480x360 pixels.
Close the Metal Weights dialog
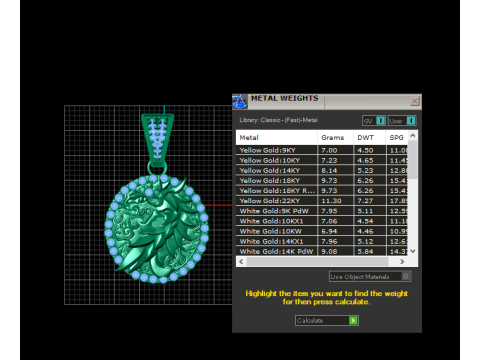[414, 101]
